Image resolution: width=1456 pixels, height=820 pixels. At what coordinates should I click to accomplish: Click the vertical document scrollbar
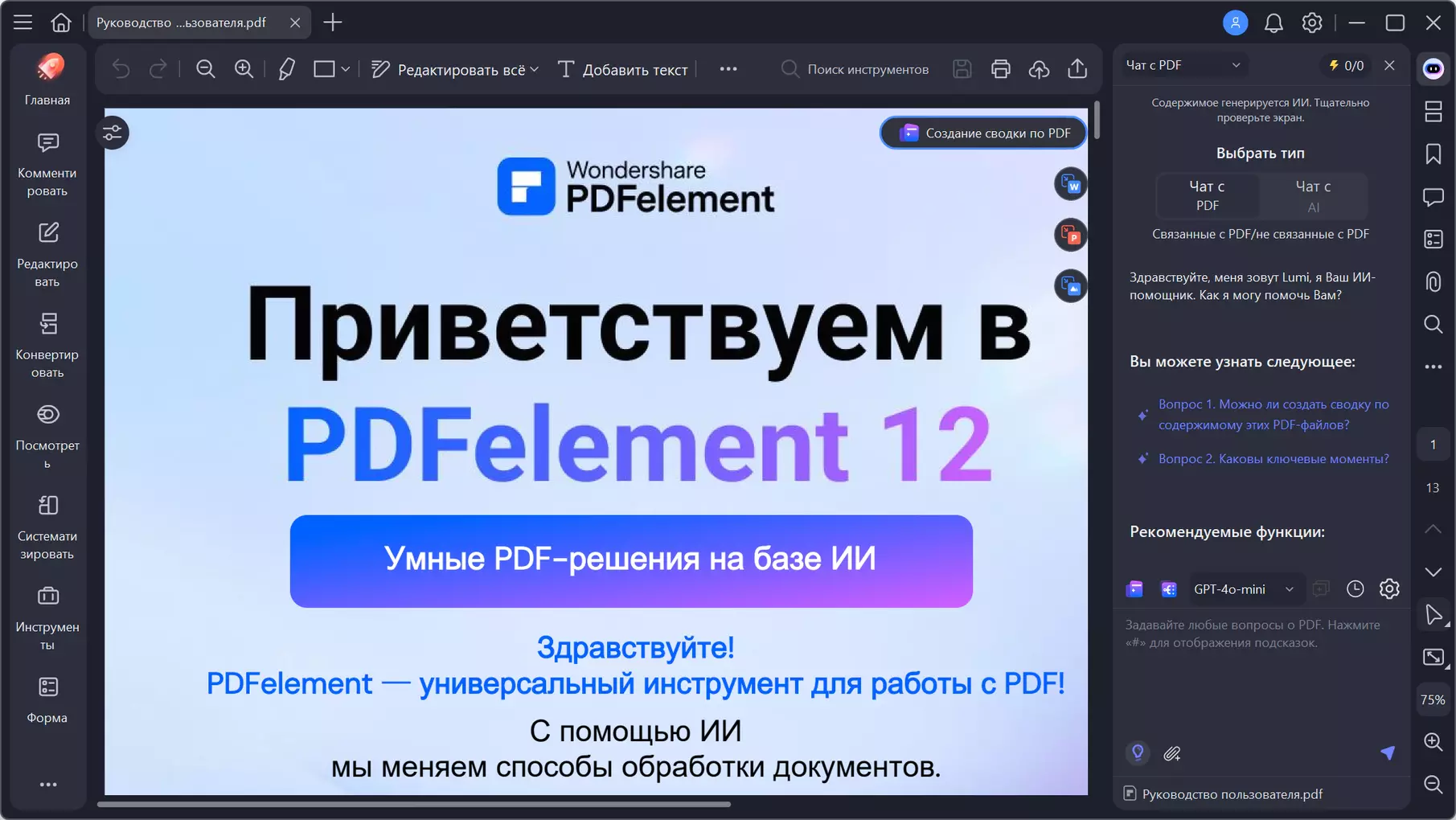tap(1096, 121)
